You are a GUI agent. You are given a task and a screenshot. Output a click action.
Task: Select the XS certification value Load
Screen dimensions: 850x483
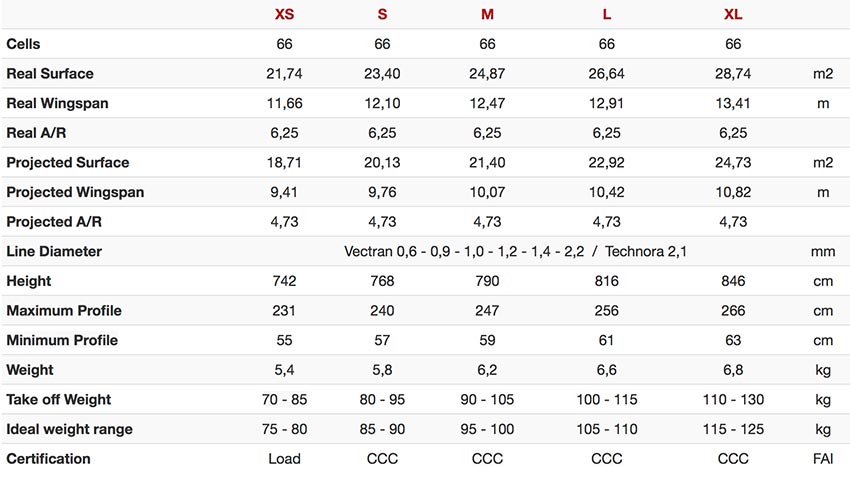(284, 459)
